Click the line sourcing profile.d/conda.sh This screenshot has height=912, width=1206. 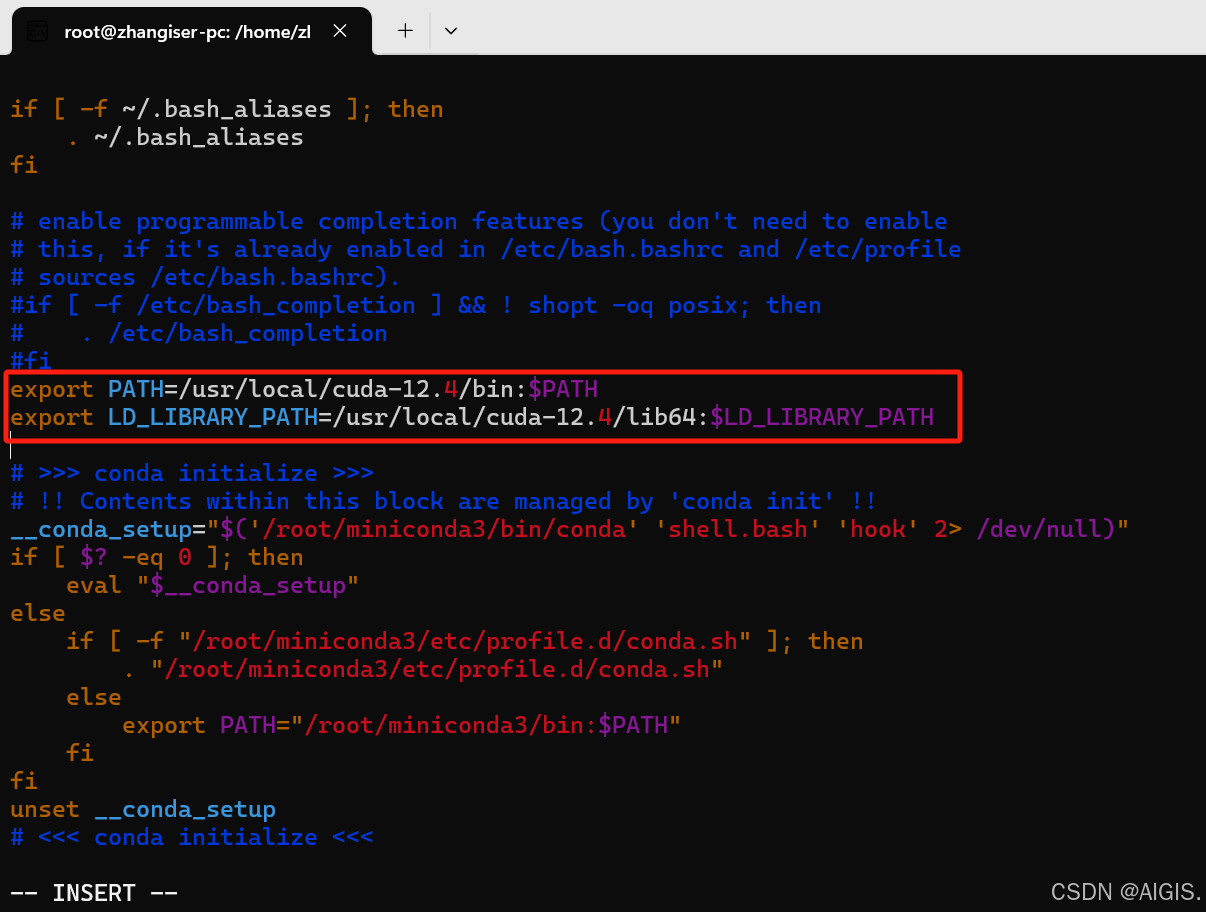coord(423,669)
